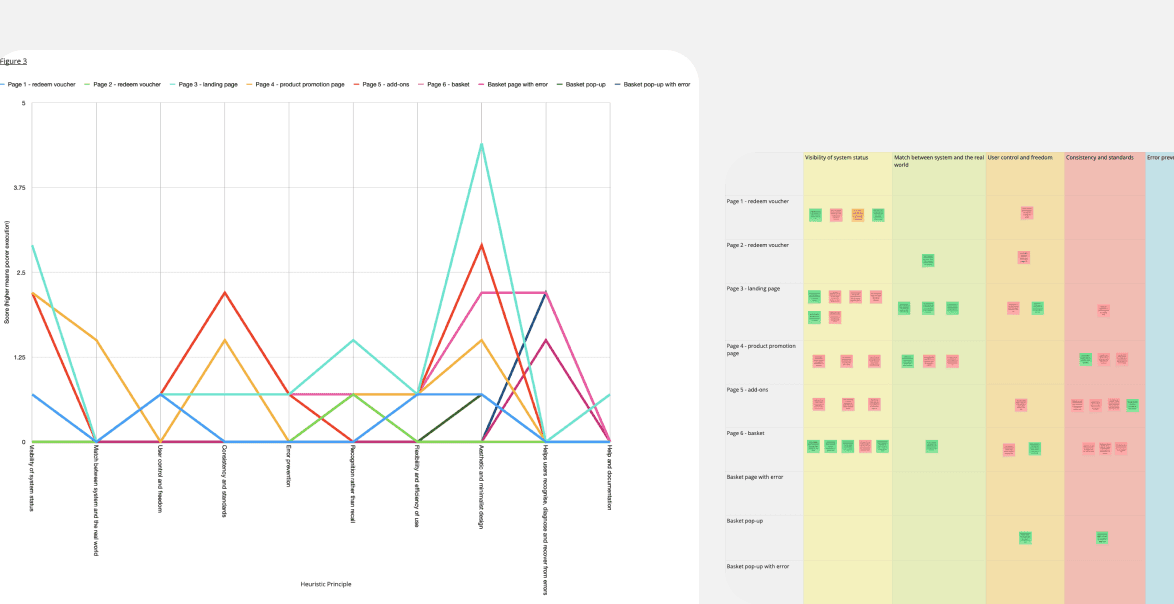Click table row label "Page 5 - add-ons"

[749, 390]
